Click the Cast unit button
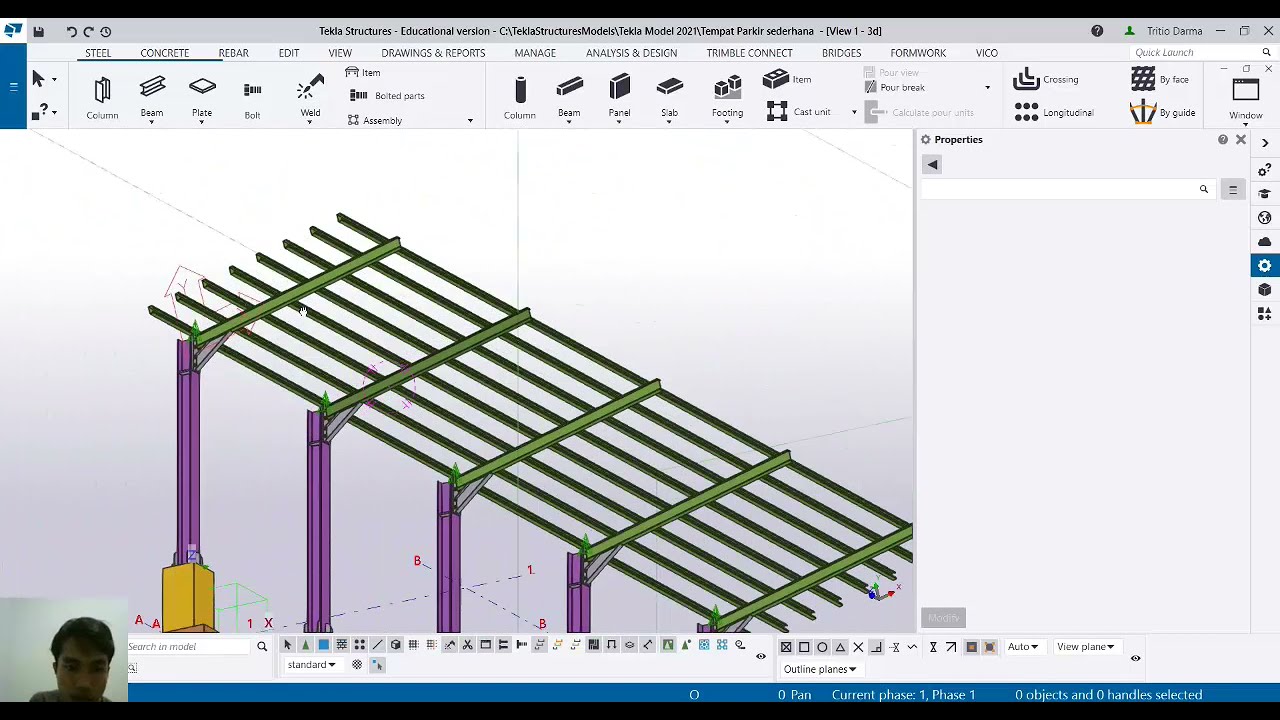Screen dimensions: 1280x720 coord(799,112)
